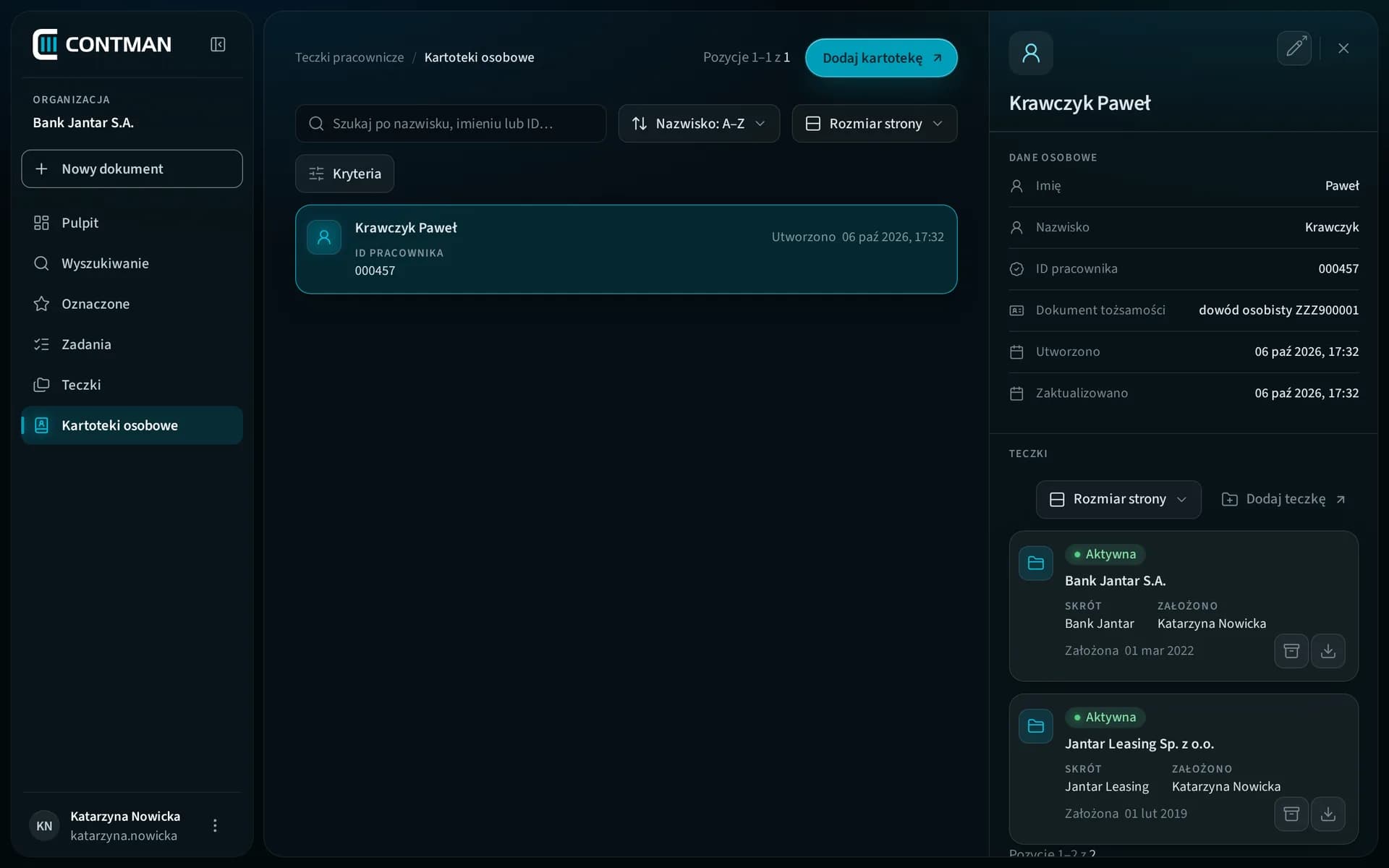
Task: Open Teczki in the sidebar
Action: (x=132, y=385)
